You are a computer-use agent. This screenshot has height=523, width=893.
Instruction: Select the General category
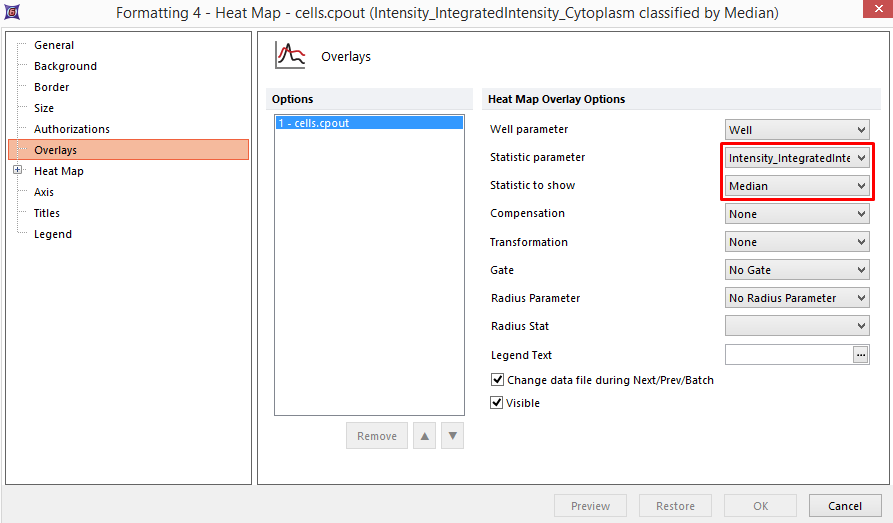point(54,45)
